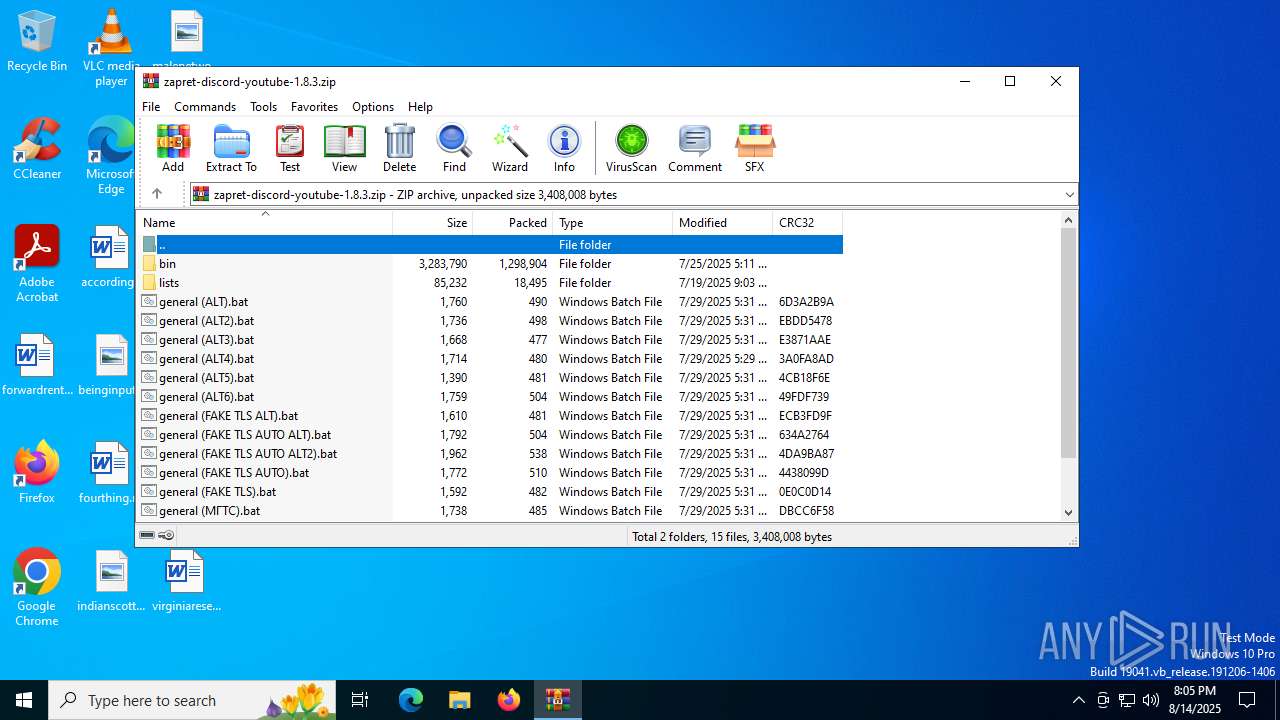Open the notification center icon
The height and width of the screenshot is (720, 1280).
pyautogui.click(x=1247, y=700)
